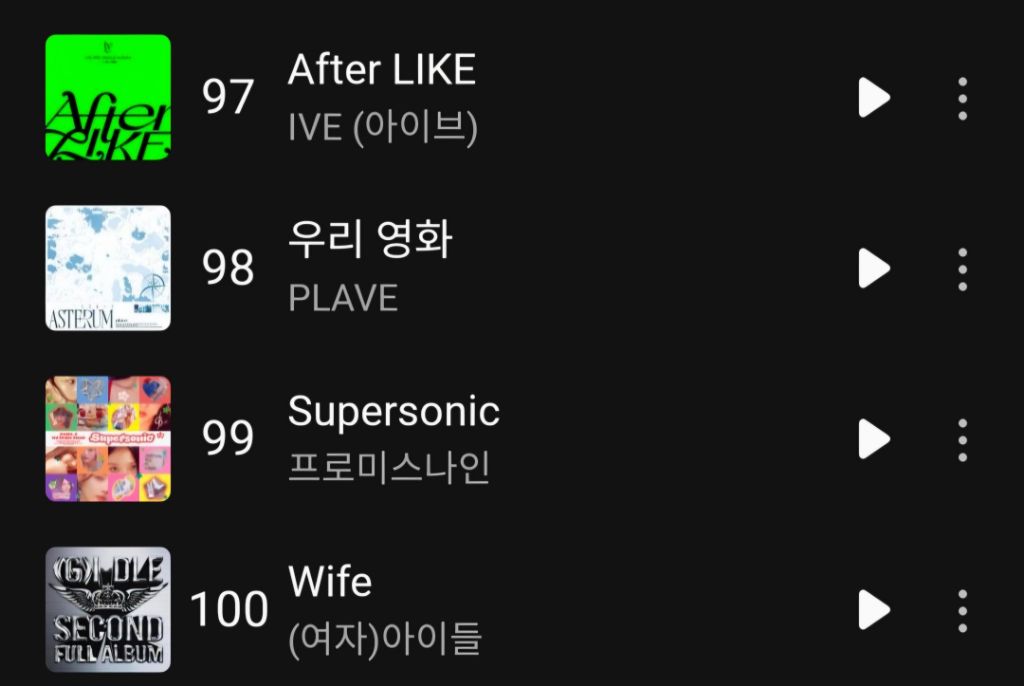Select the song title Wife
This screenshot has height=686, width=1024.
(x=329, y=582)
